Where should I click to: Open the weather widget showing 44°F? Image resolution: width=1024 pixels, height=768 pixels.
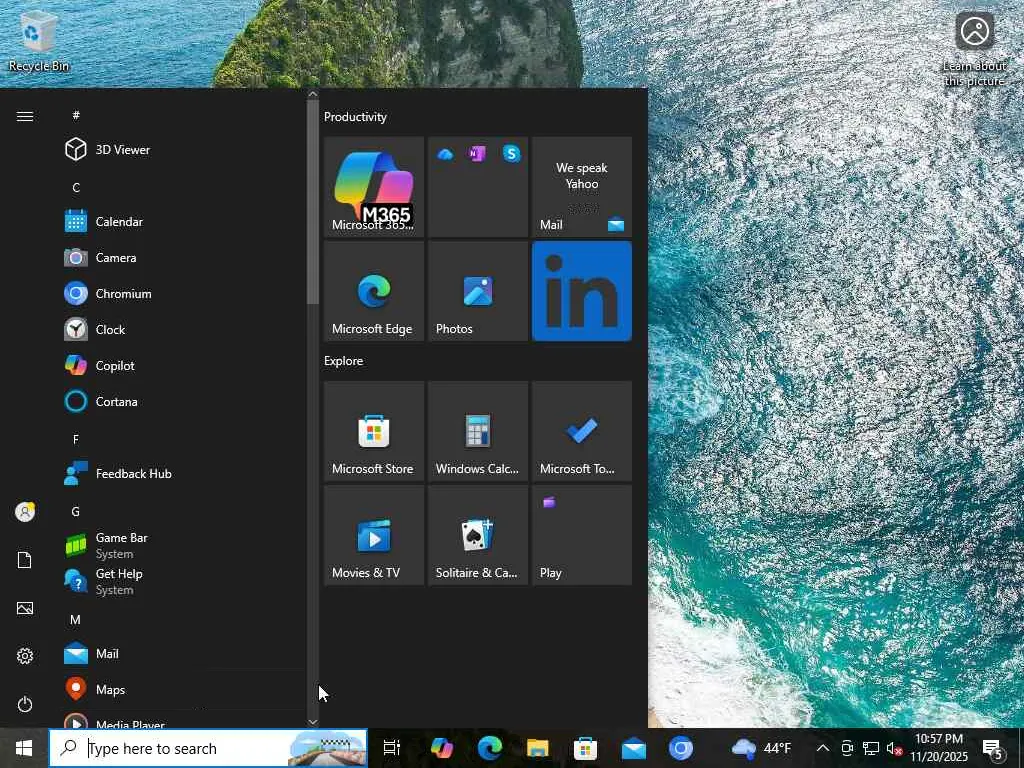pos(761,748)
